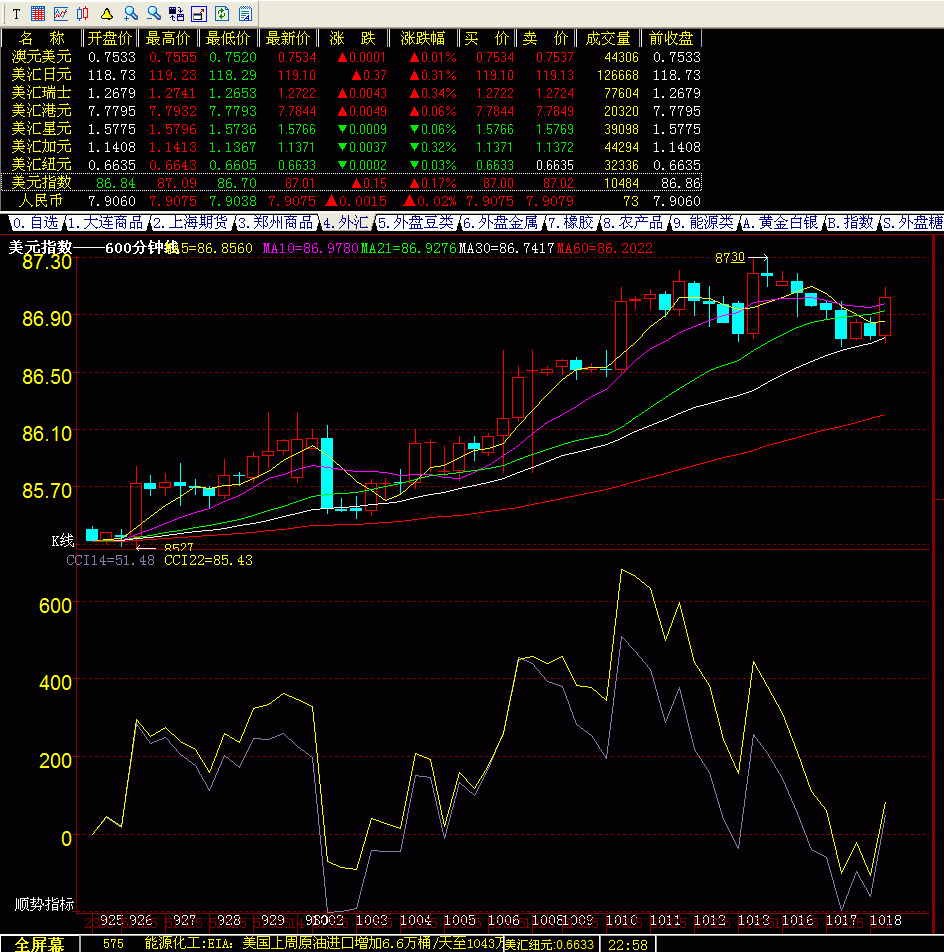This screenshot has height=952, width=944.
Task: Click 美汇纽元:0.6633 in status bar
Action: [x=549, y=945]
